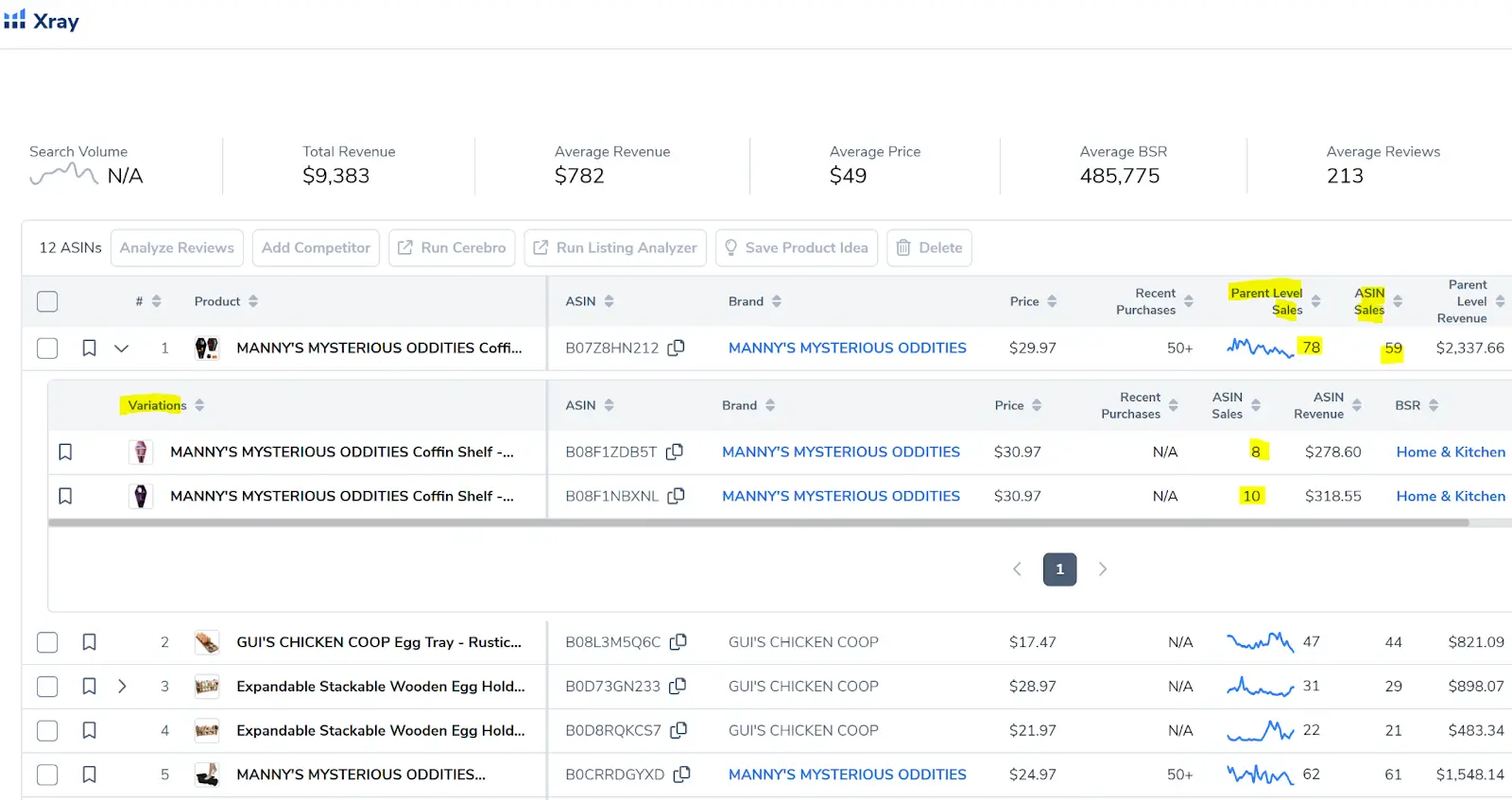This screenshot has width=1512, height=800.
Task: Bookmark row 5 MANNY'S MYSTERIOUS ODDITIES
Action: (89, 774)
